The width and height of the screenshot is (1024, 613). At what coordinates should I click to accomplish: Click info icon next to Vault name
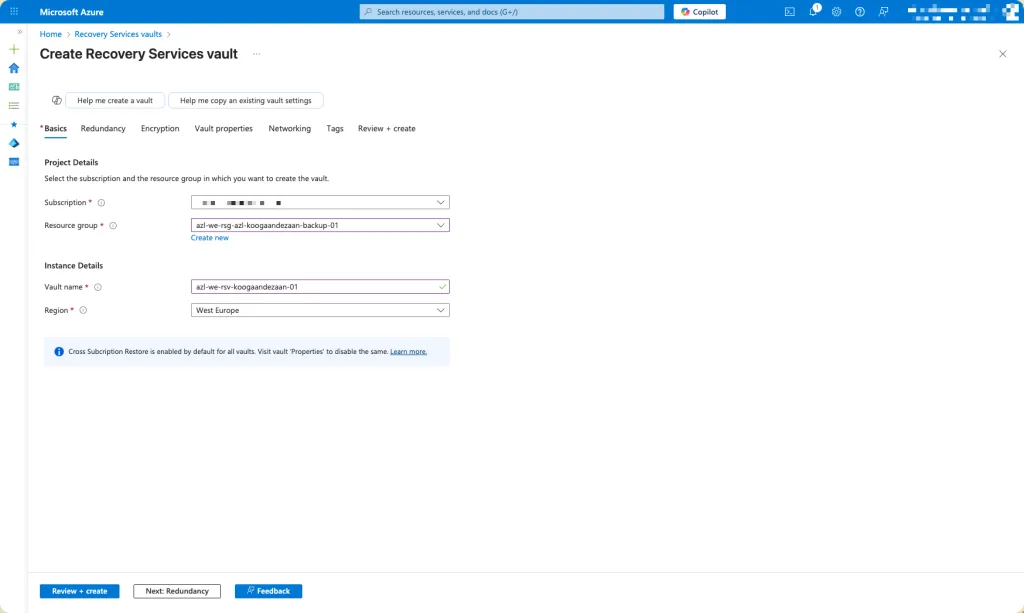(98, 287)
